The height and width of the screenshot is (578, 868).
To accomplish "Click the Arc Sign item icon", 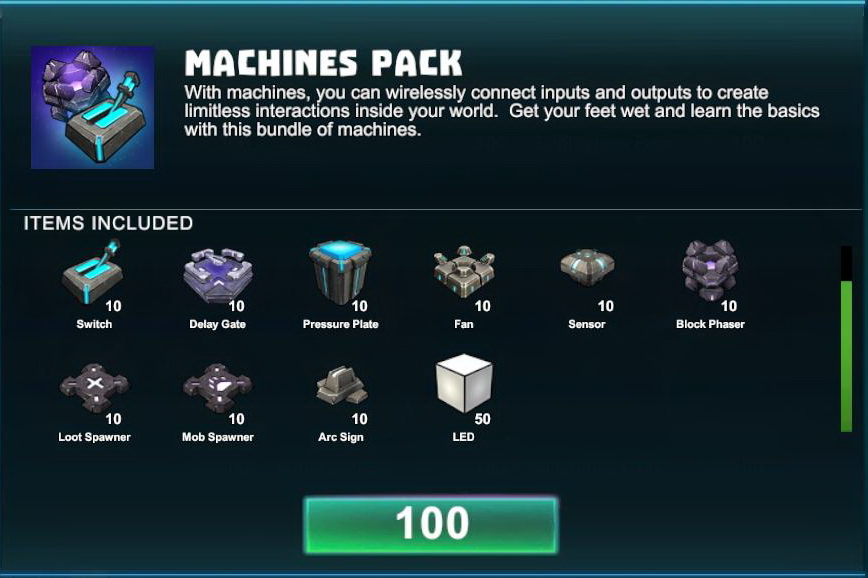I will 342,384.
